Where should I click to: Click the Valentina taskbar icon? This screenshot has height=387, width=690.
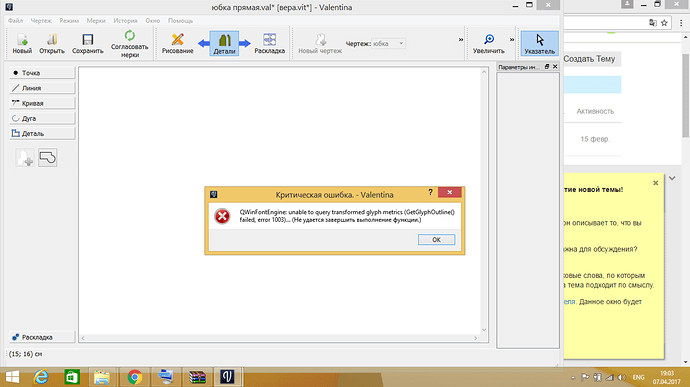[228, 377]
